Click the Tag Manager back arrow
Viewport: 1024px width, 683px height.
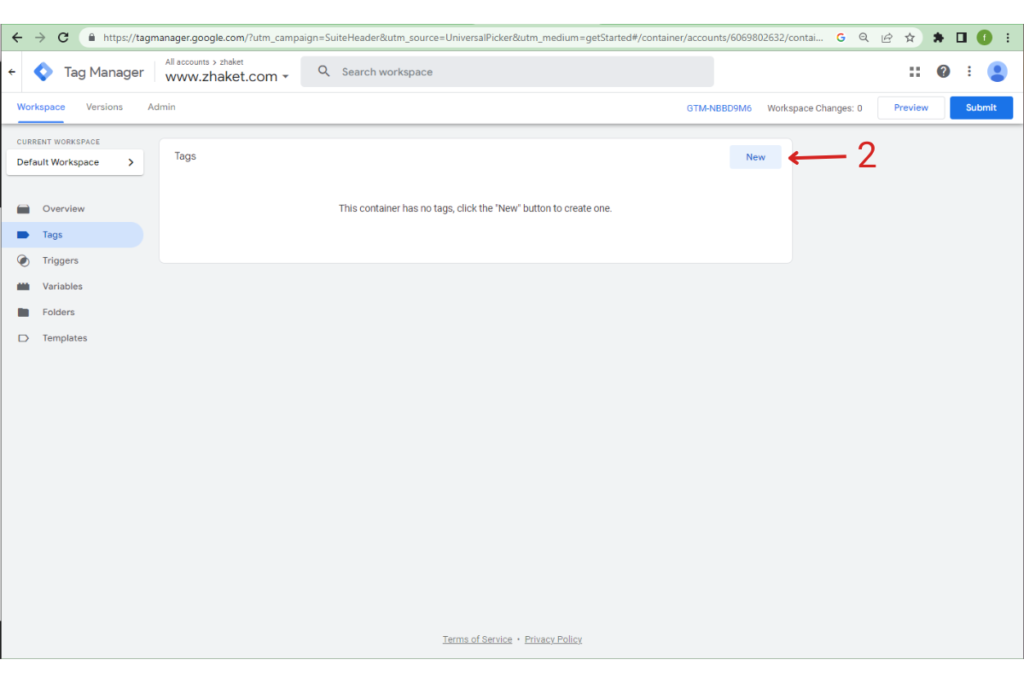click(x=12, y=72)
